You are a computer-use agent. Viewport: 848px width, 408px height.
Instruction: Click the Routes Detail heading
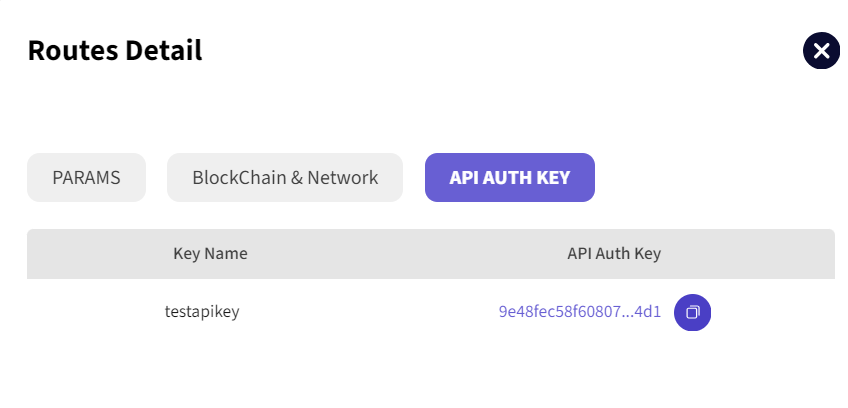[115, 50]
